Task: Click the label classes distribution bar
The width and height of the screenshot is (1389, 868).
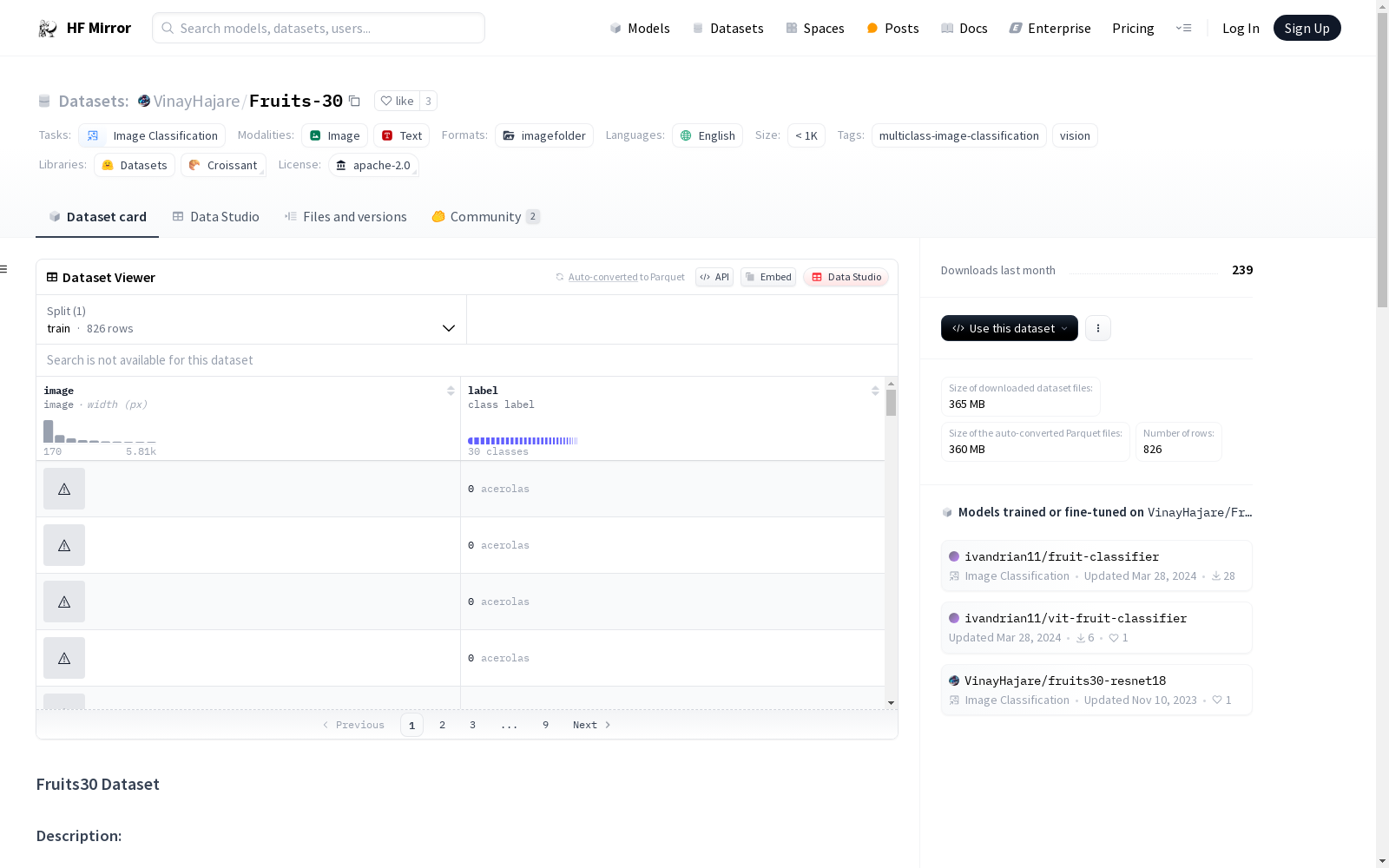Action: click(523, 441)
